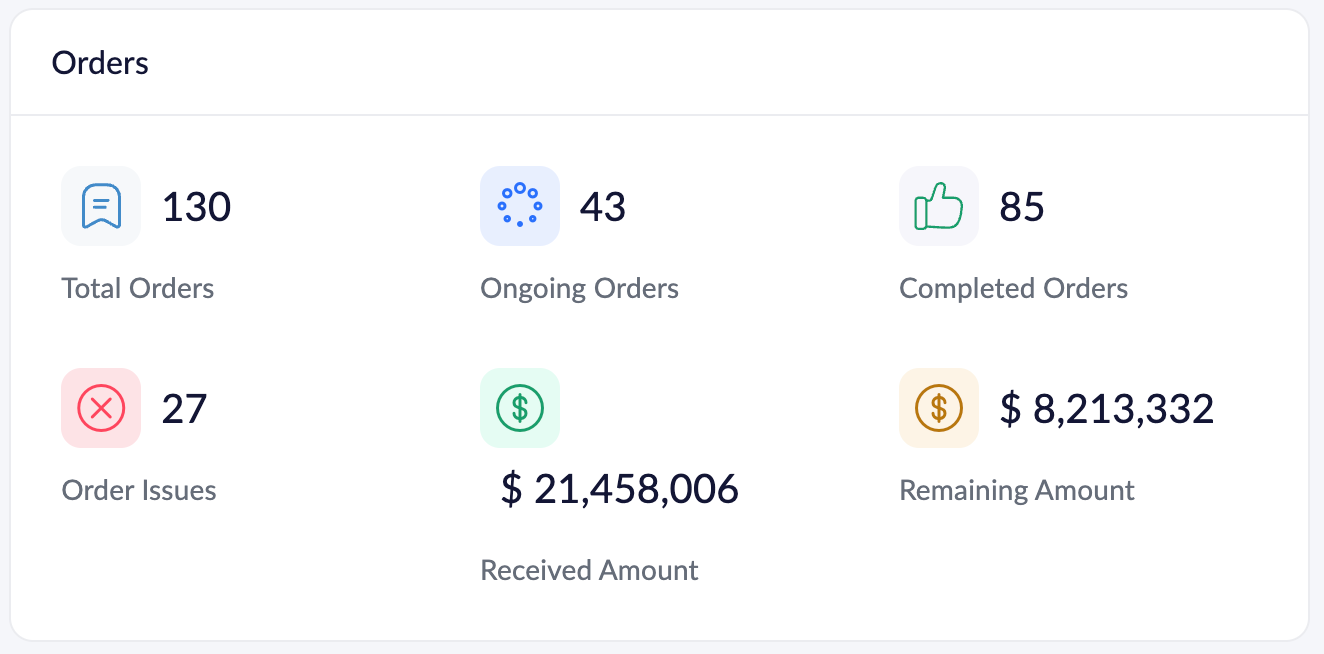Click the 27 order issues count
Screen dimensions: 1324x654
[x=184, y=409]
